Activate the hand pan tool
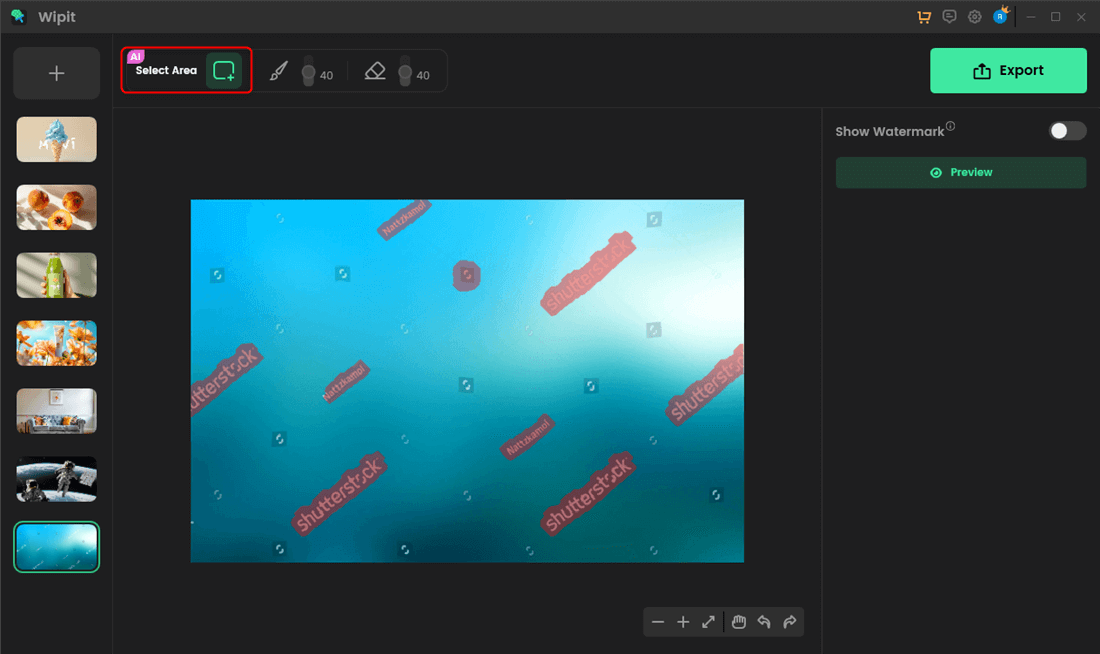Screen dimensions: 1100x654 pyautogui.click(x=739, y=622)
